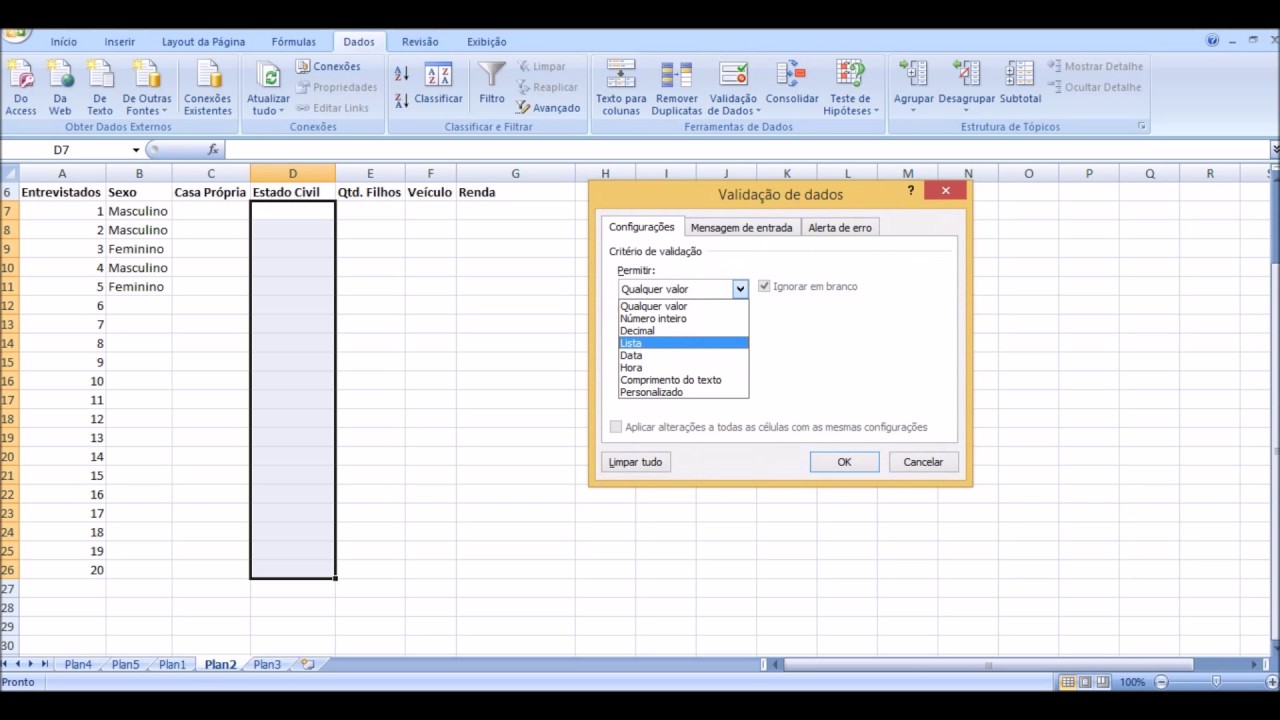This screenshot has width=1280, height=720.
Task: Open Layout da Página tab
Action: (203, 42)
